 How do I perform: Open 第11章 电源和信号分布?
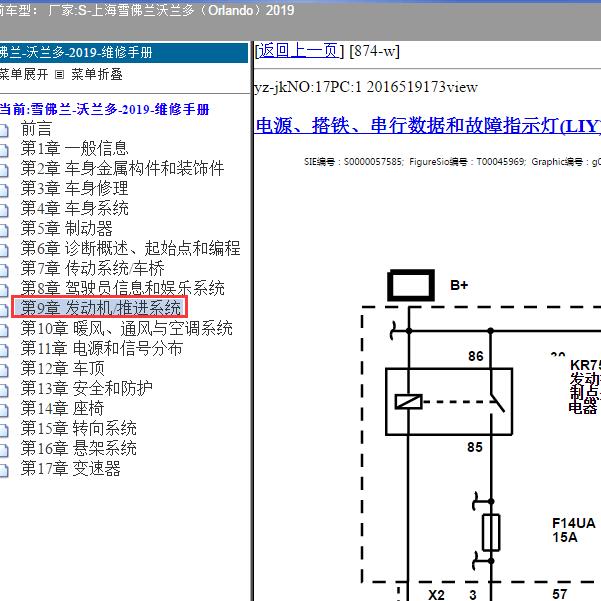(102, 348)
